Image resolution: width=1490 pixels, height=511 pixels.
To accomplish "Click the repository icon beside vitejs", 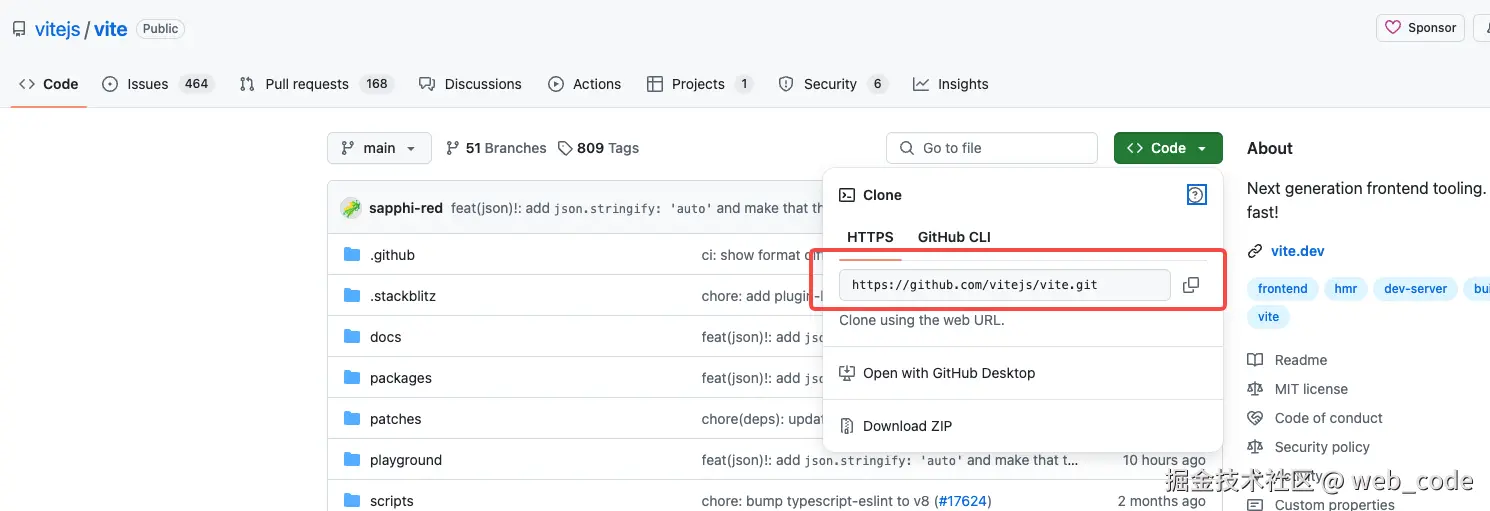I will [19, 29].
